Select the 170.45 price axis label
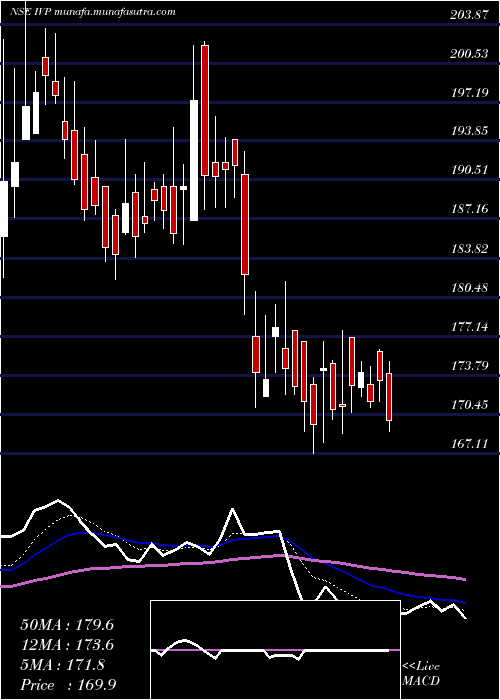The width and height of the screenshot is (500, 700). point(468,405)
